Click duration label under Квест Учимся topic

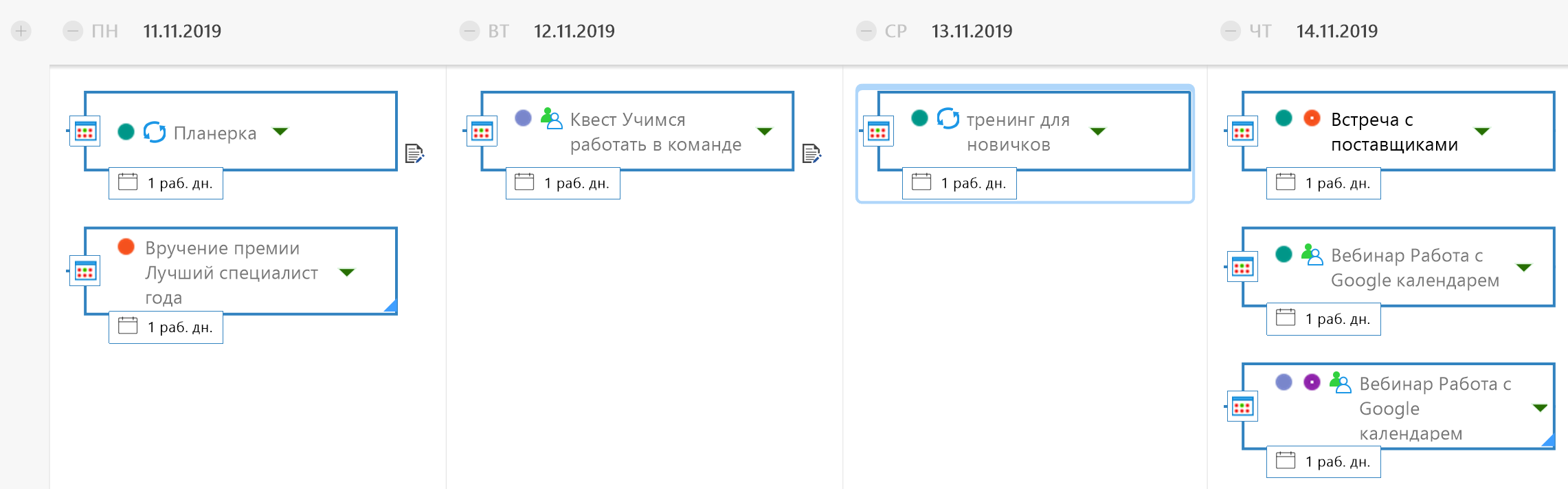563,184
